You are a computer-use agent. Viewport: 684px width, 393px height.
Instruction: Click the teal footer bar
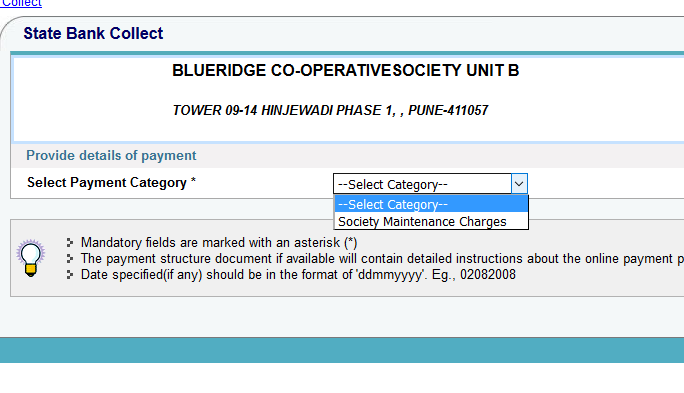[x=342, y=350]
